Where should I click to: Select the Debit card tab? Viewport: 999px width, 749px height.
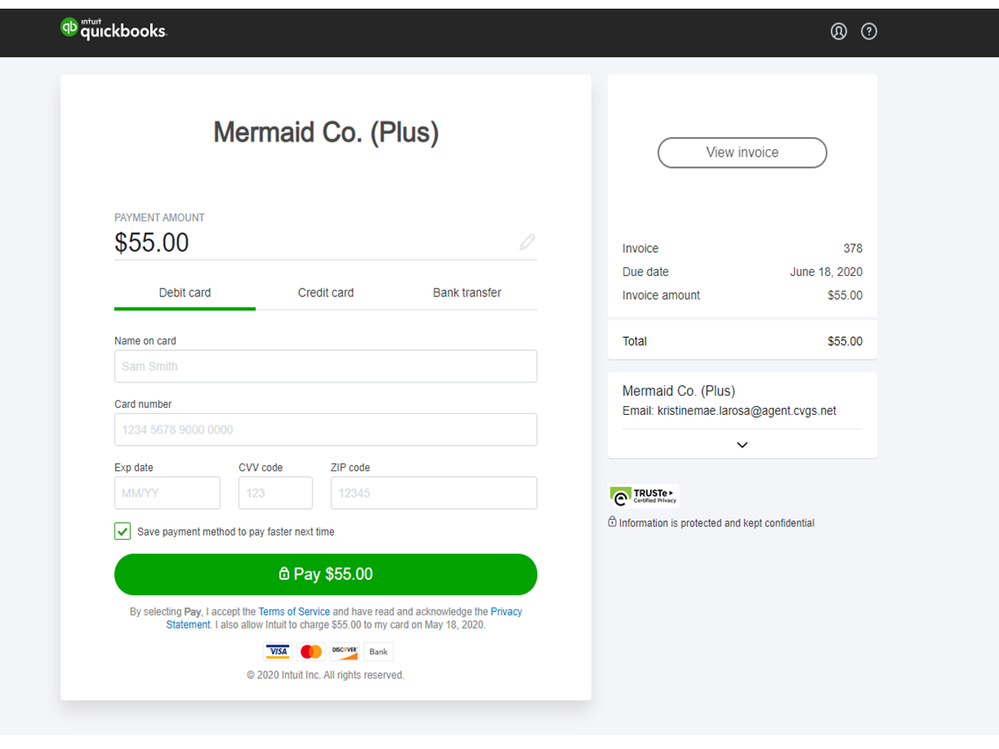pyautogui.click(x=185, y=293)
